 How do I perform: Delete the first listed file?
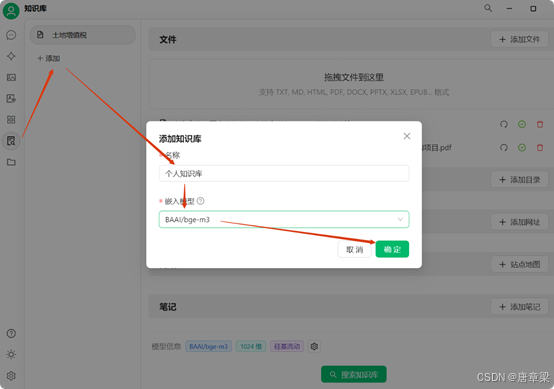(540, 124)
